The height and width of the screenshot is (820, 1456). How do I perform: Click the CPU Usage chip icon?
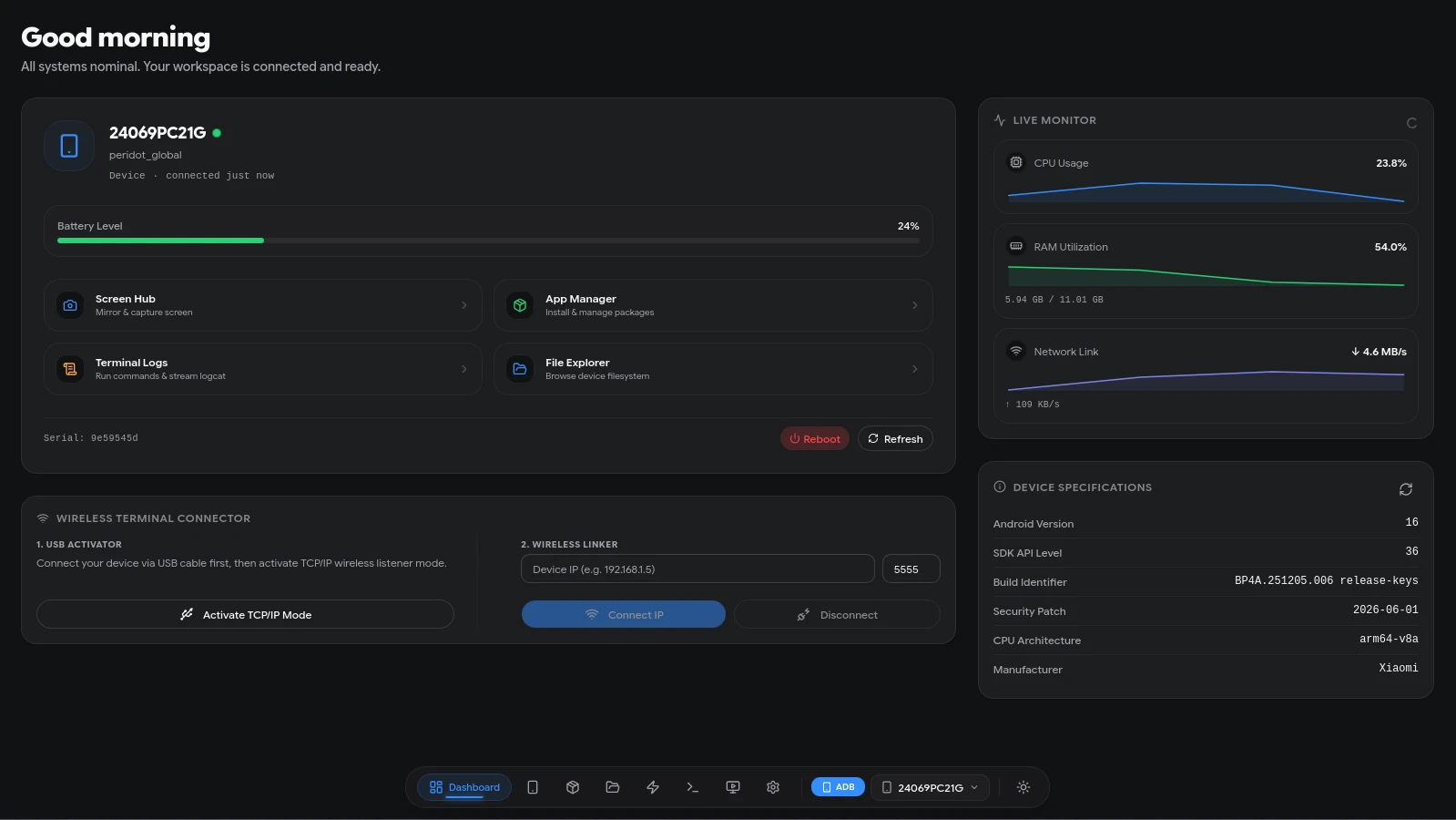click(x=1016, y=162)
